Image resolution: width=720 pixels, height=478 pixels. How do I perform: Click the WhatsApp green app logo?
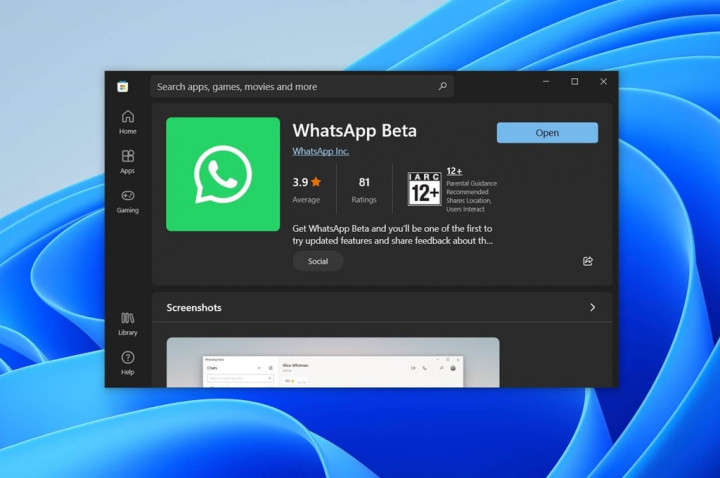tap(223, 174)
